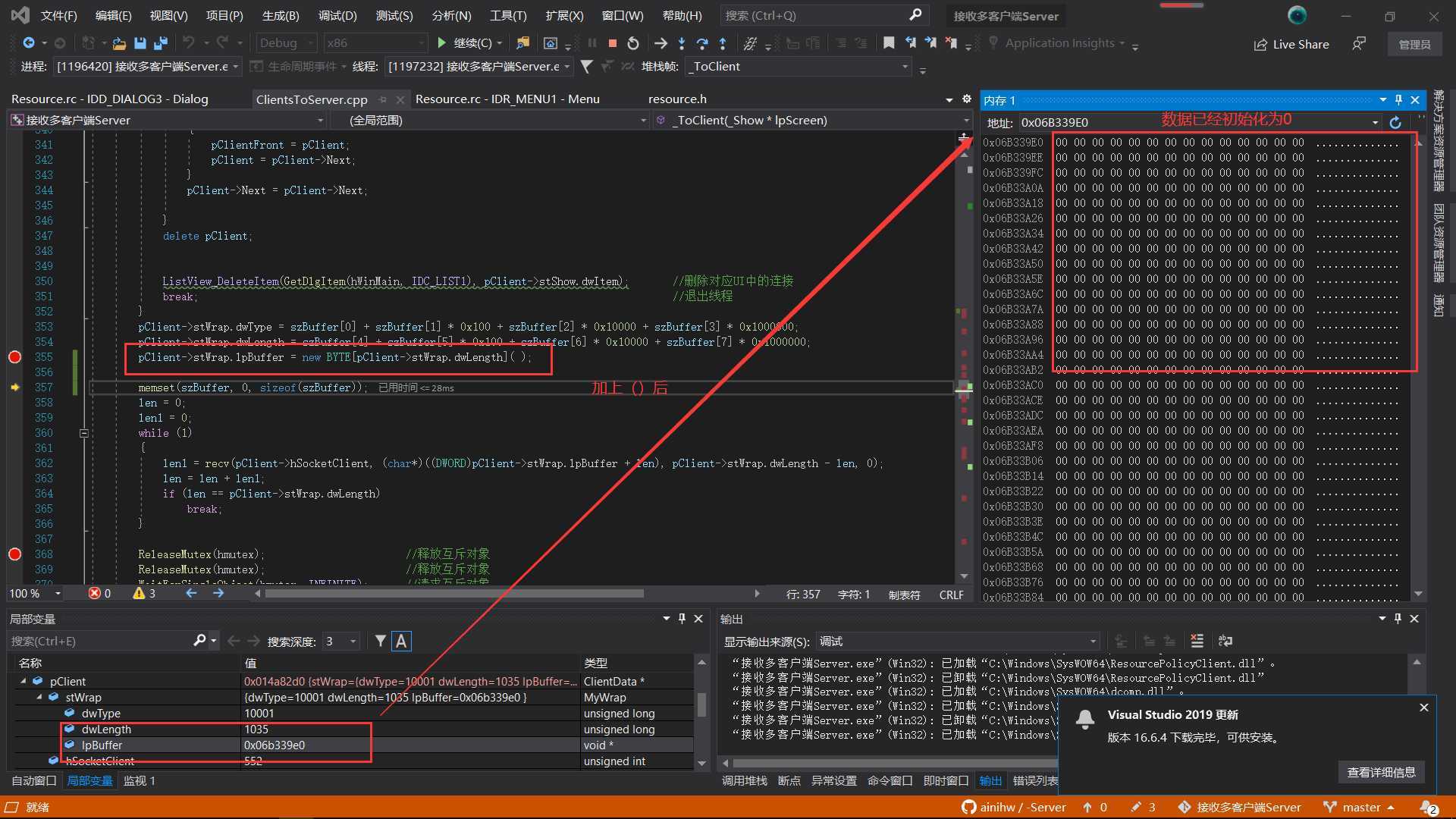
Task: Open GitHub repository ainihw / -Server in status bar
Action: pos(1014,807)
